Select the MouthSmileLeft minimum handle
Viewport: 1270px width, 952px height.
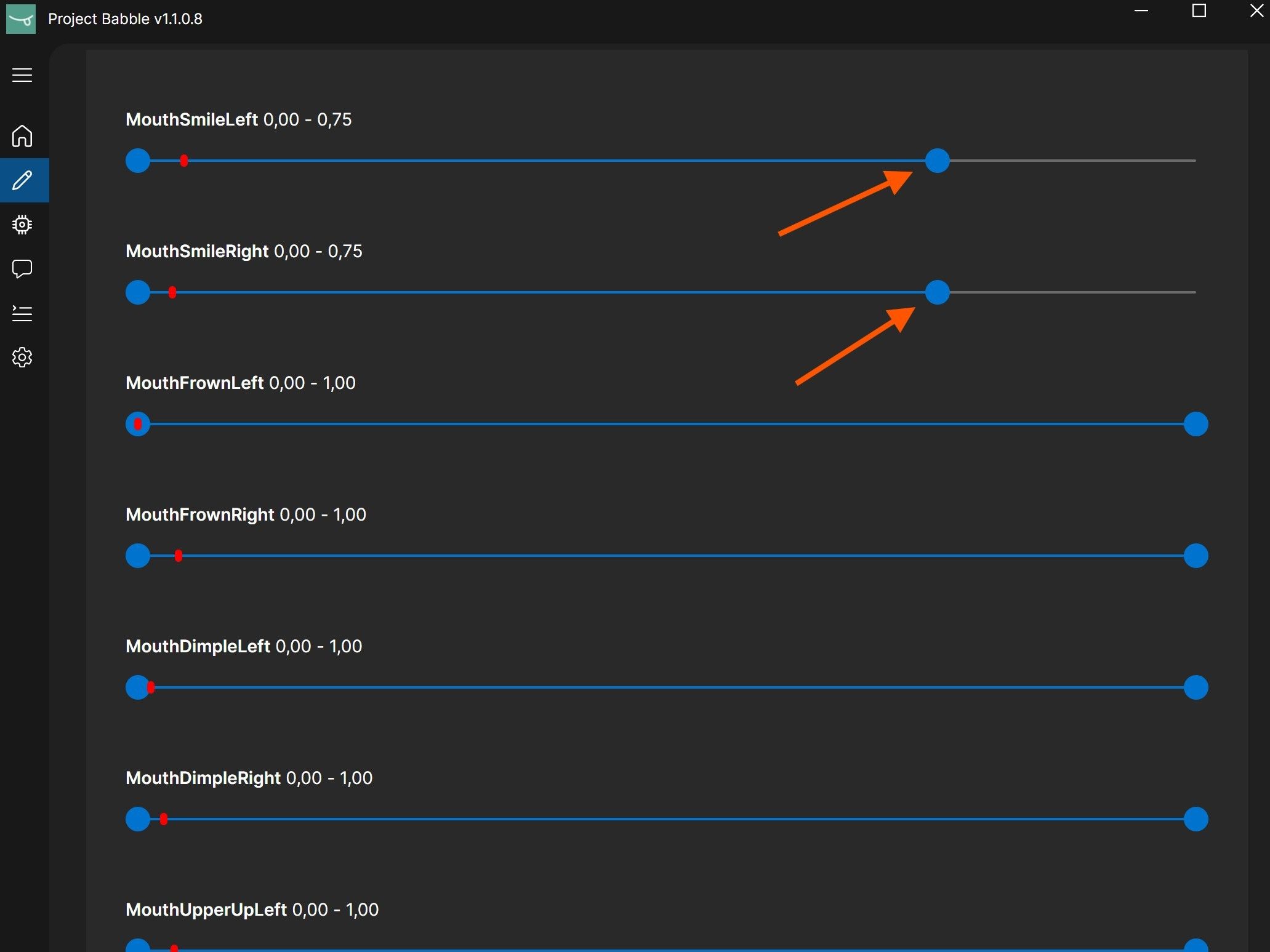click(x=137, y=161)
